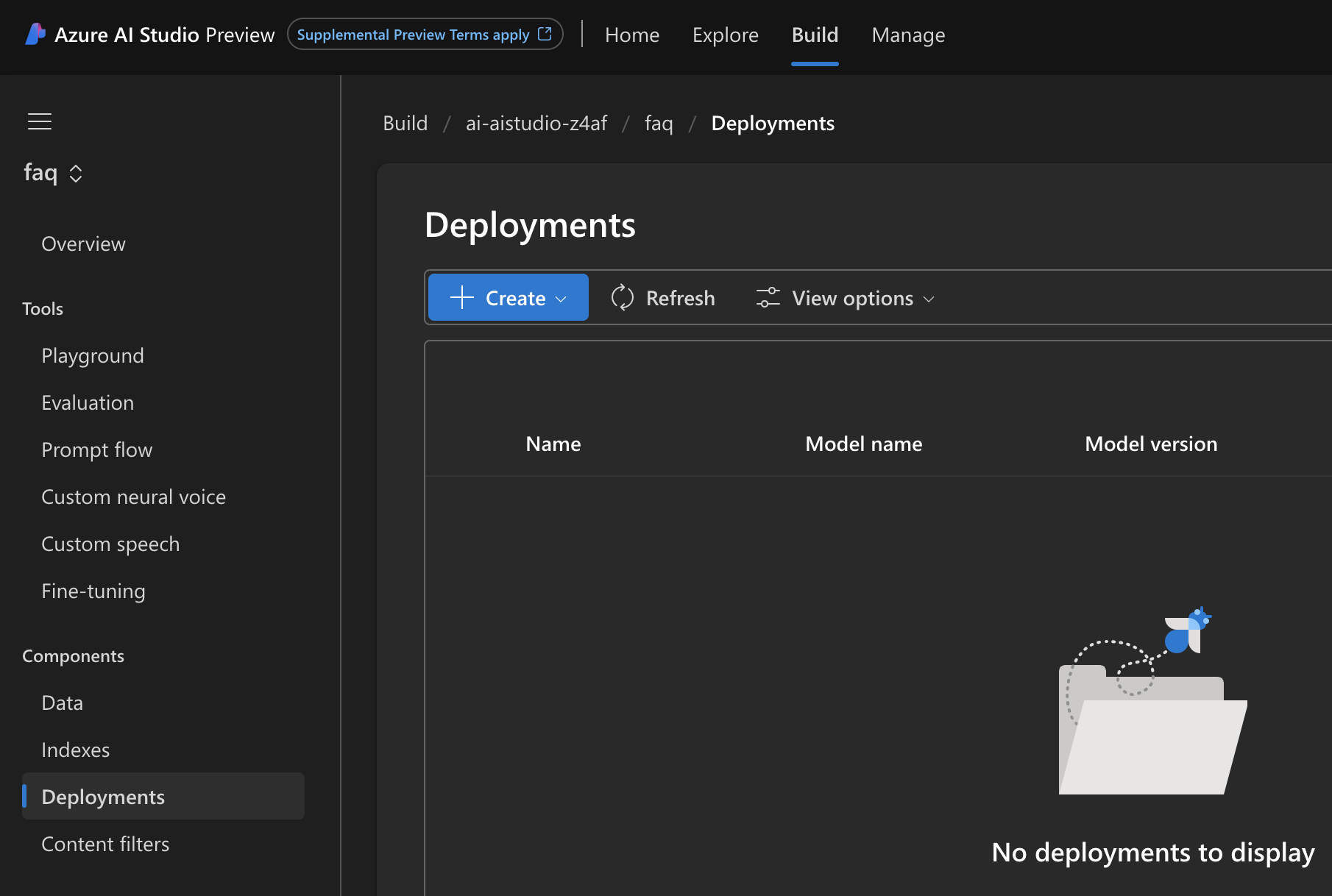The height and width of the screenshot is (896, 1332).
Task: Open Indexes under Components
Action: tap(75, 750)
